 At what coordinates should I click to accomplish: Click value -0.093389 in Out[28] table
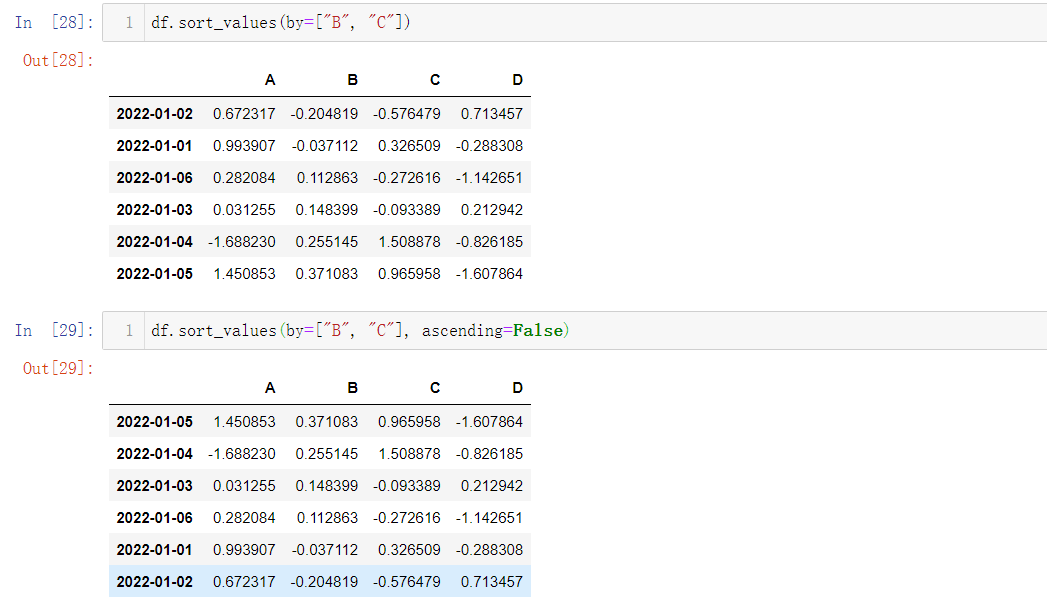[407, 210]
